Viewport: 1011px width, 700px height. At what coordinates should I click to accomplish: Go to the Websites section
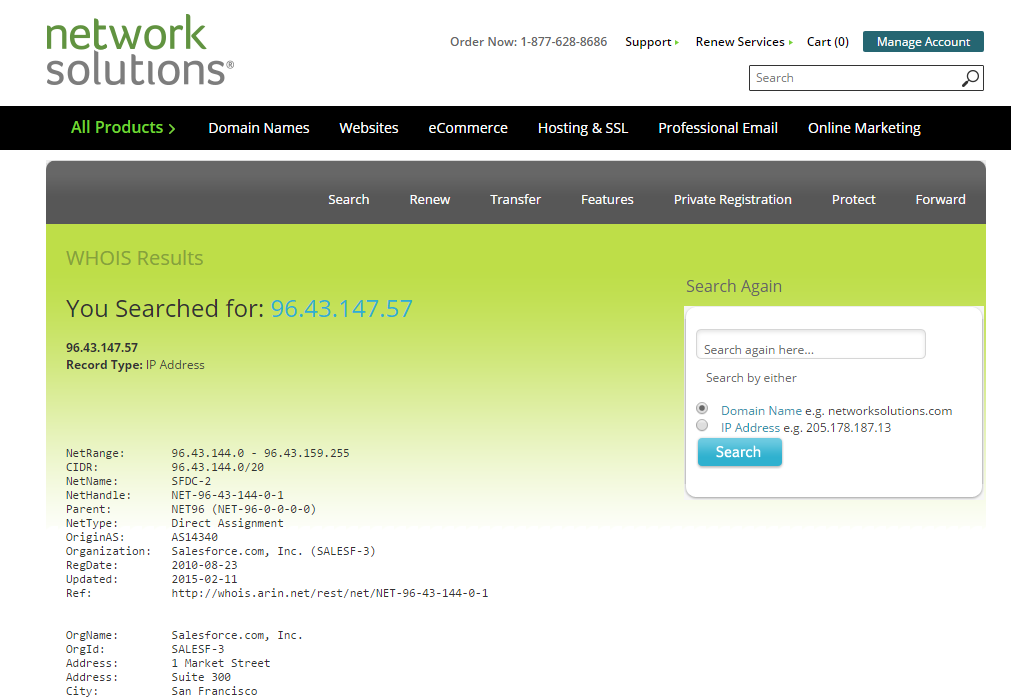369,128
